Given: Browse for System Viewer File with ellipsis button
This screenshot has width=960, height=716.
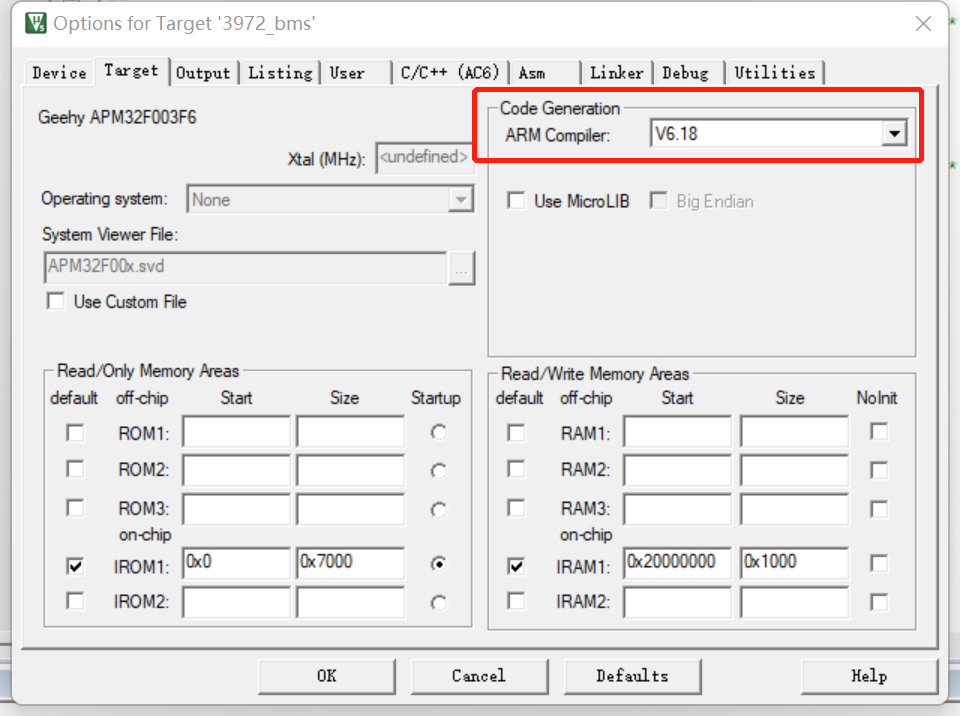Looking at the screenshot, I should 462,268.
